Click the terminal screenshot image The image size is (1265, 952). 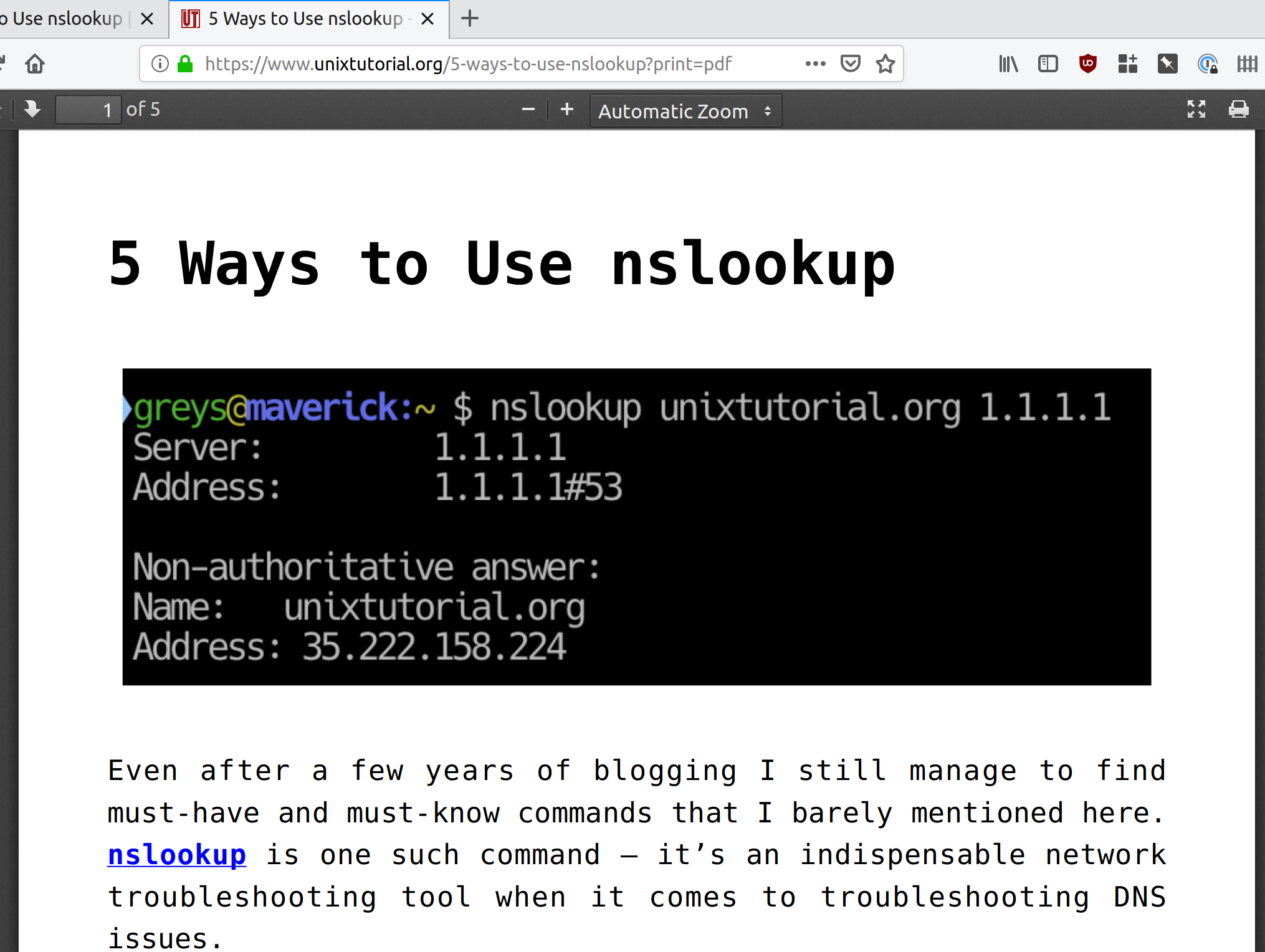(637, 527)
